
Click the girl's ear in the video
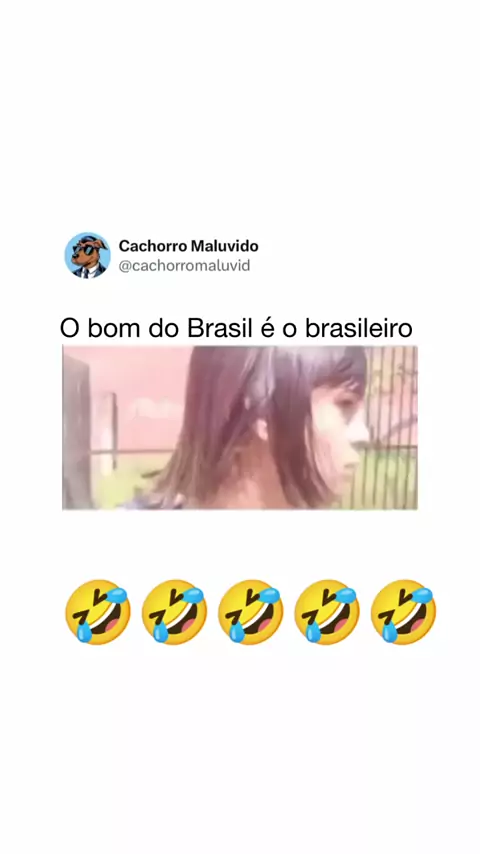(x=262, y=429)
